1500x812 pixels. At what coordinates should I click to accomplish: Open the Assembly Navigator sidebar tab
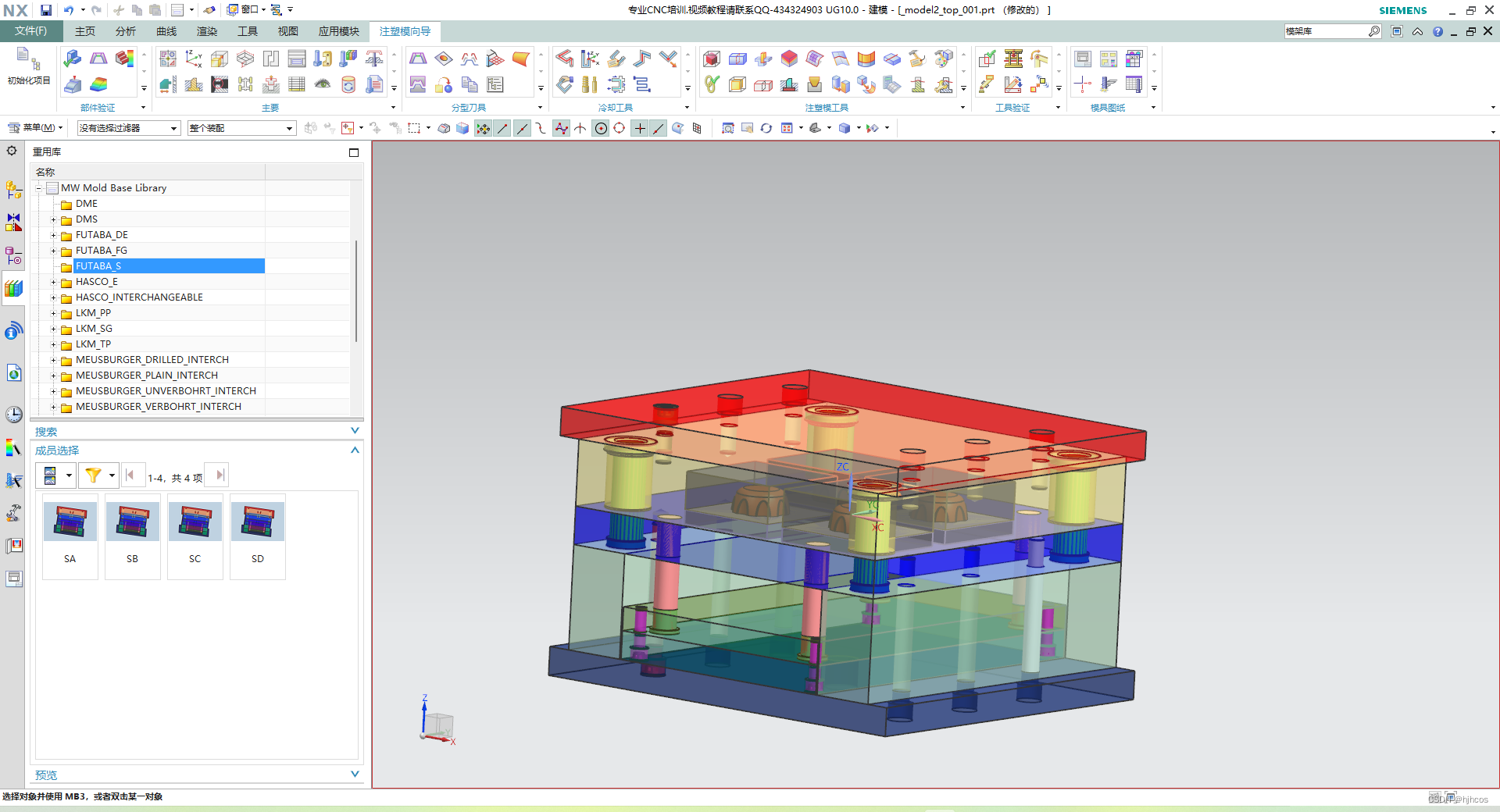13,189
